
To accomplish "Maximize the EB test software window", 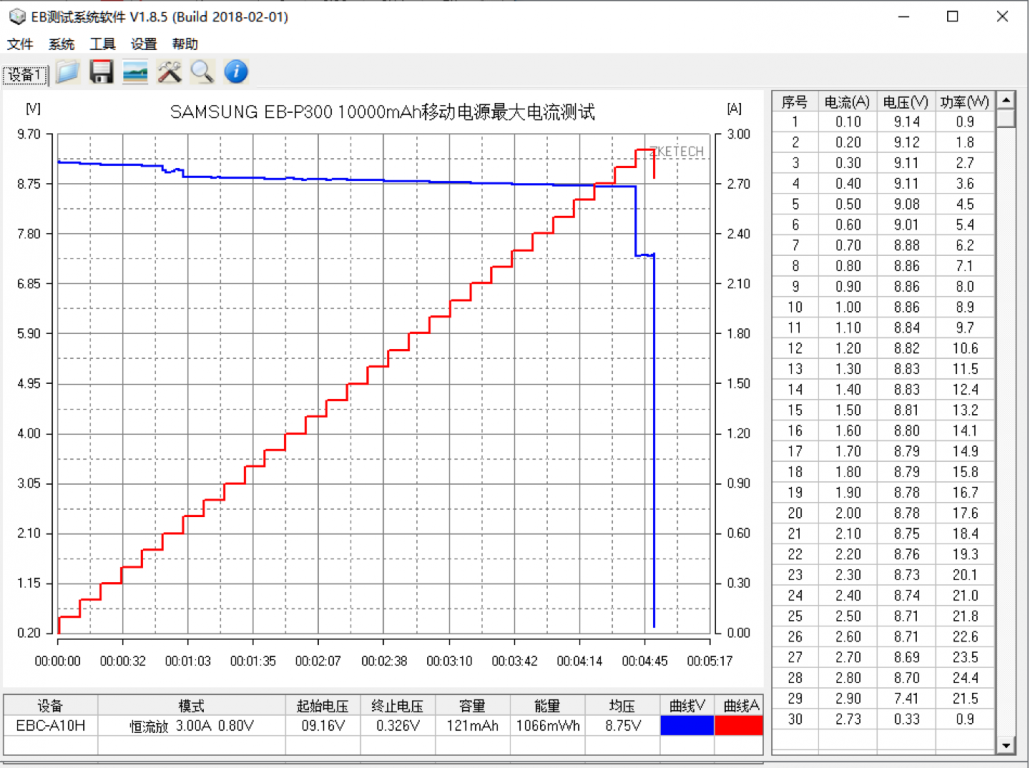I will click(952, 16).
